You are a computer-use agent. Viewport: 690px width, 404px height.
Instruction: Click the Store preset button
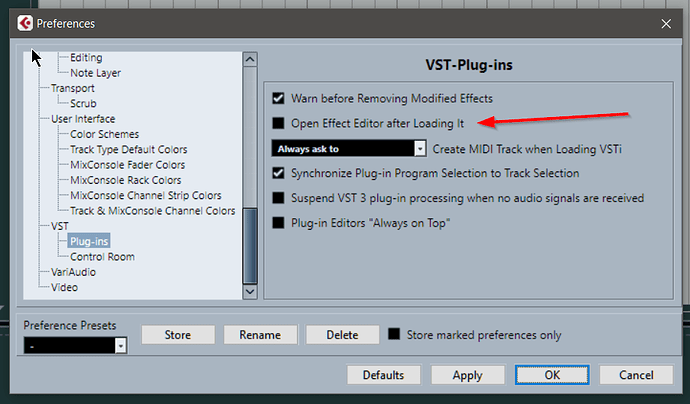pos(177,335)
